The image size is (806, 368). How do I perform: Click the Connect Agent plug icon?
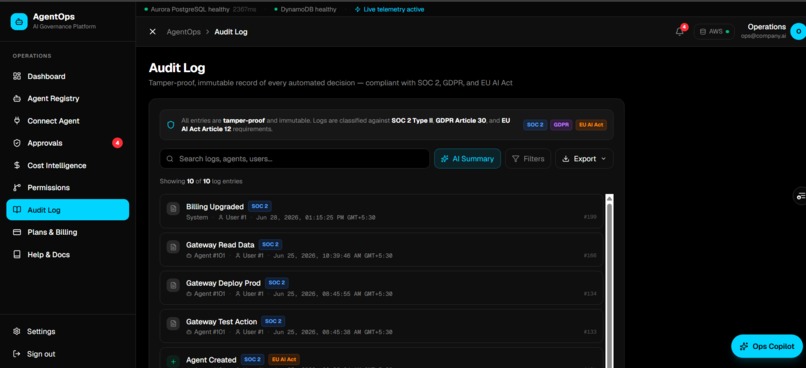click(x=17, y=121)
